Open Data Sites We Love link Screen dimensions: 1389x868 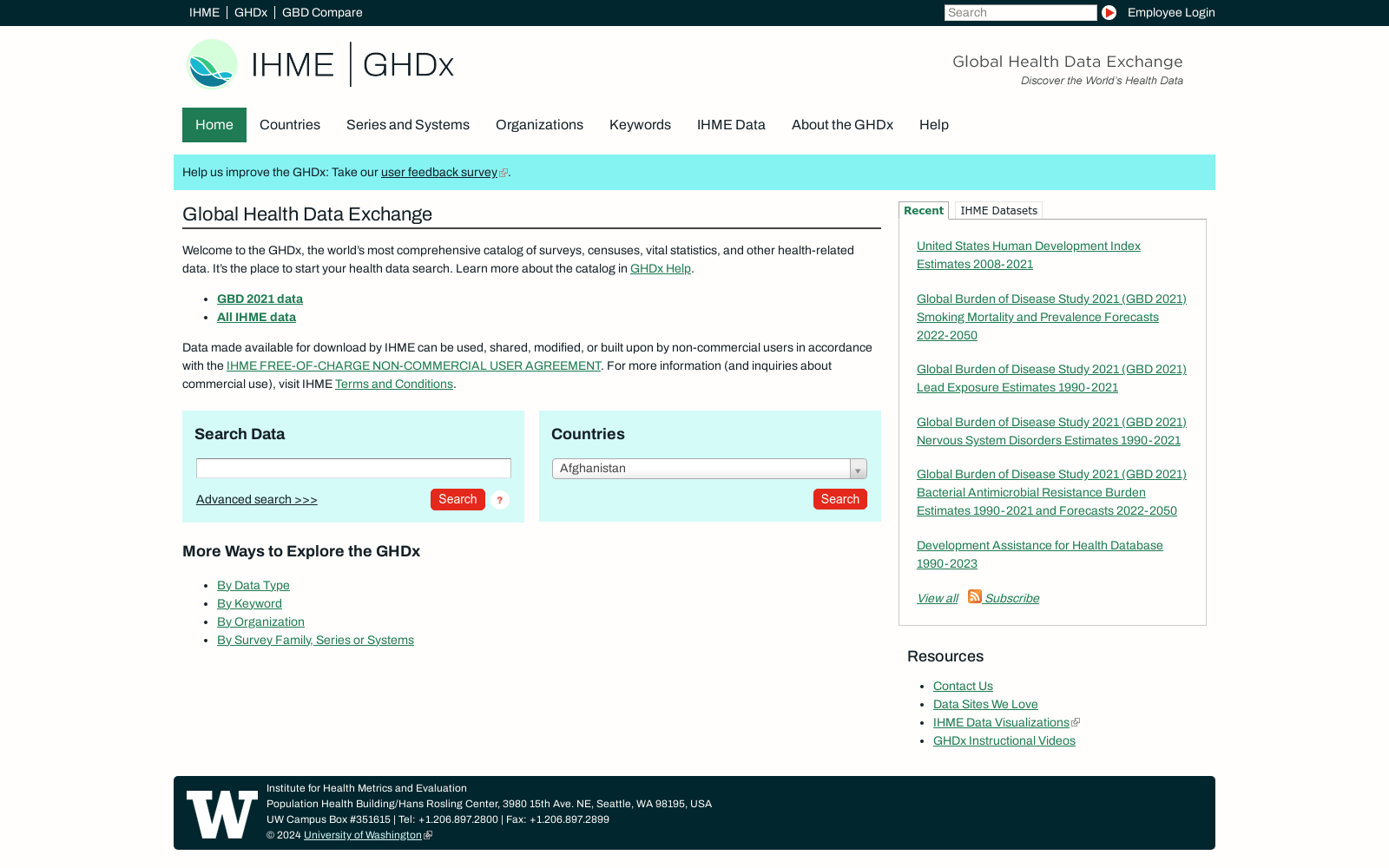tap(985, 704)
